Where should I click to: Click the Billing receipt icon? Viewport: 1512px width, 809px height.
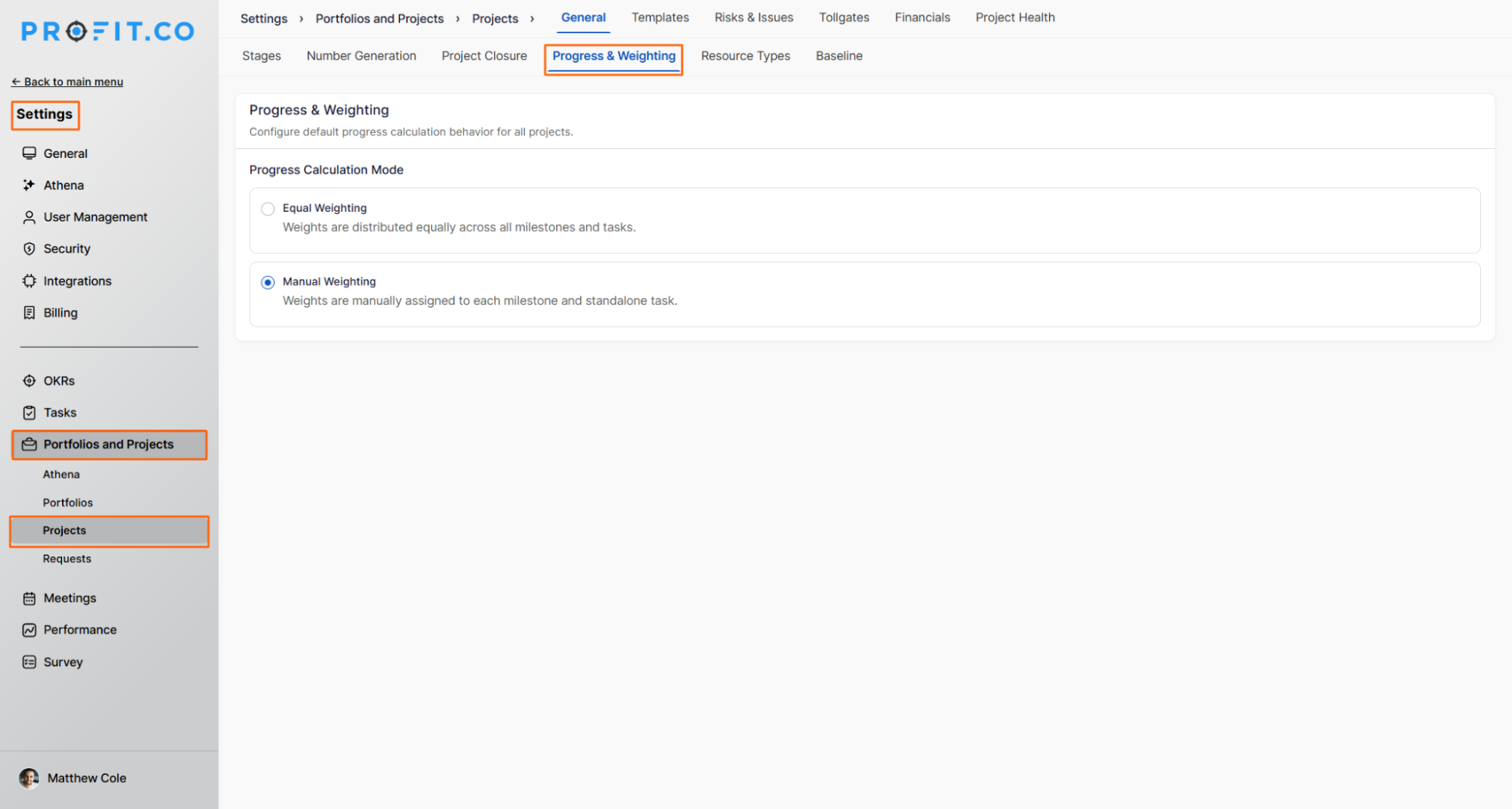tap(29, 313)
